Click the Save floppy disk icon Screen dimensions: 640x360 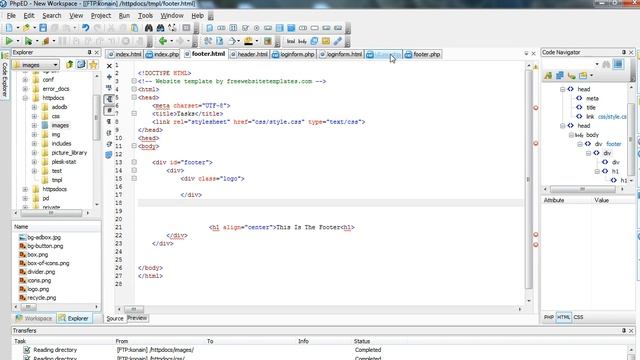43,28
